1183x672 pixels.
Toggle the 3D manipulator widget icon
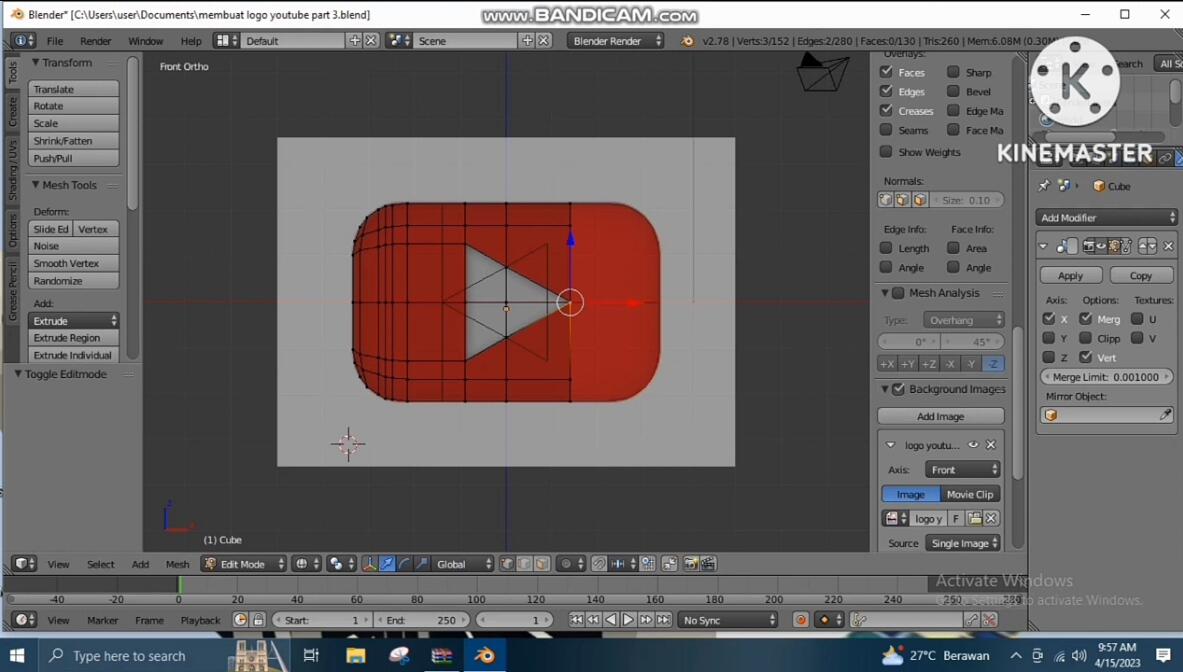tap(369, 563)
